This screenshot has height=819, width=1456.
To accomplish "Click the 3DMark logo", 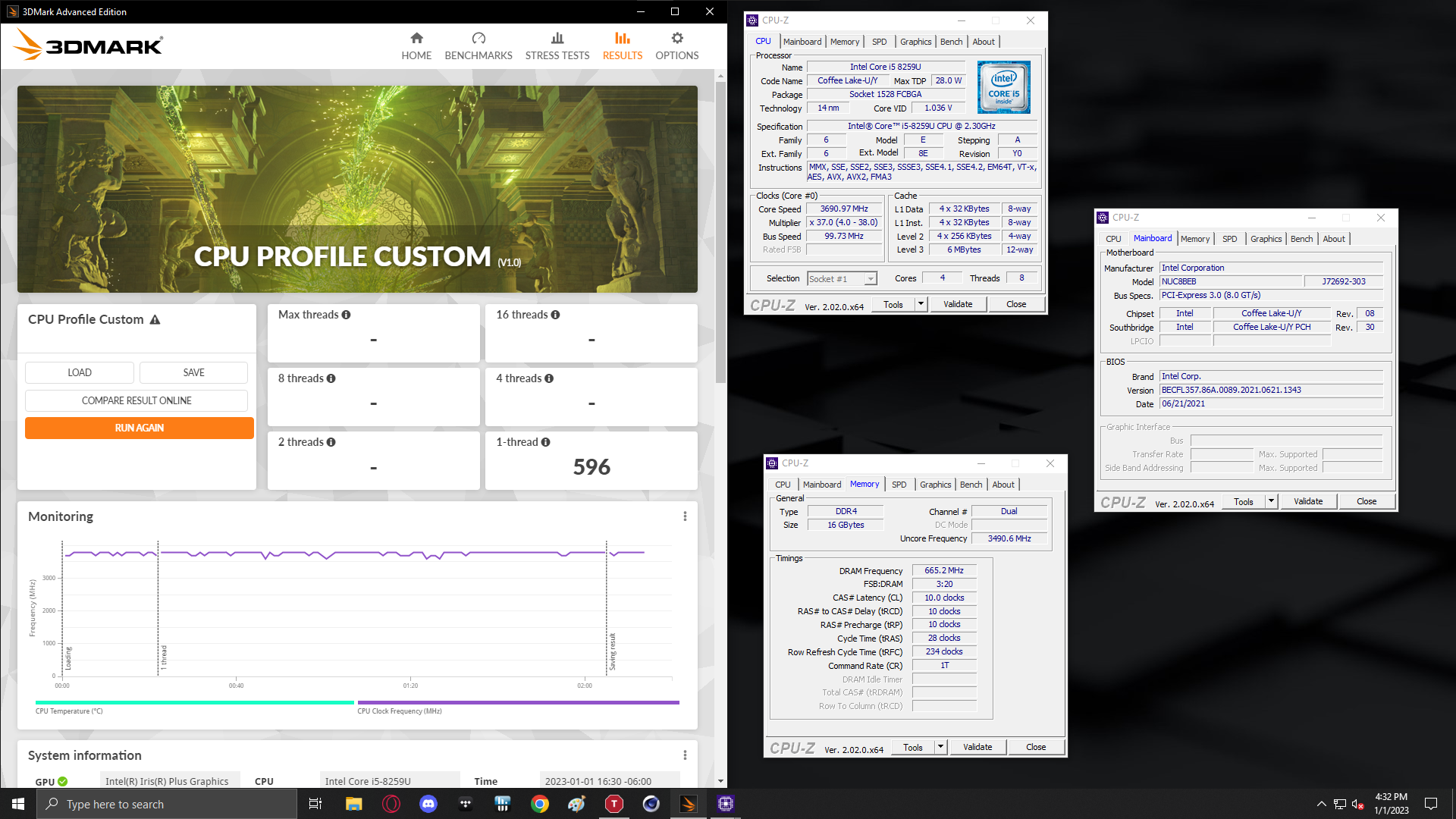I will click(x=88, y=45).
